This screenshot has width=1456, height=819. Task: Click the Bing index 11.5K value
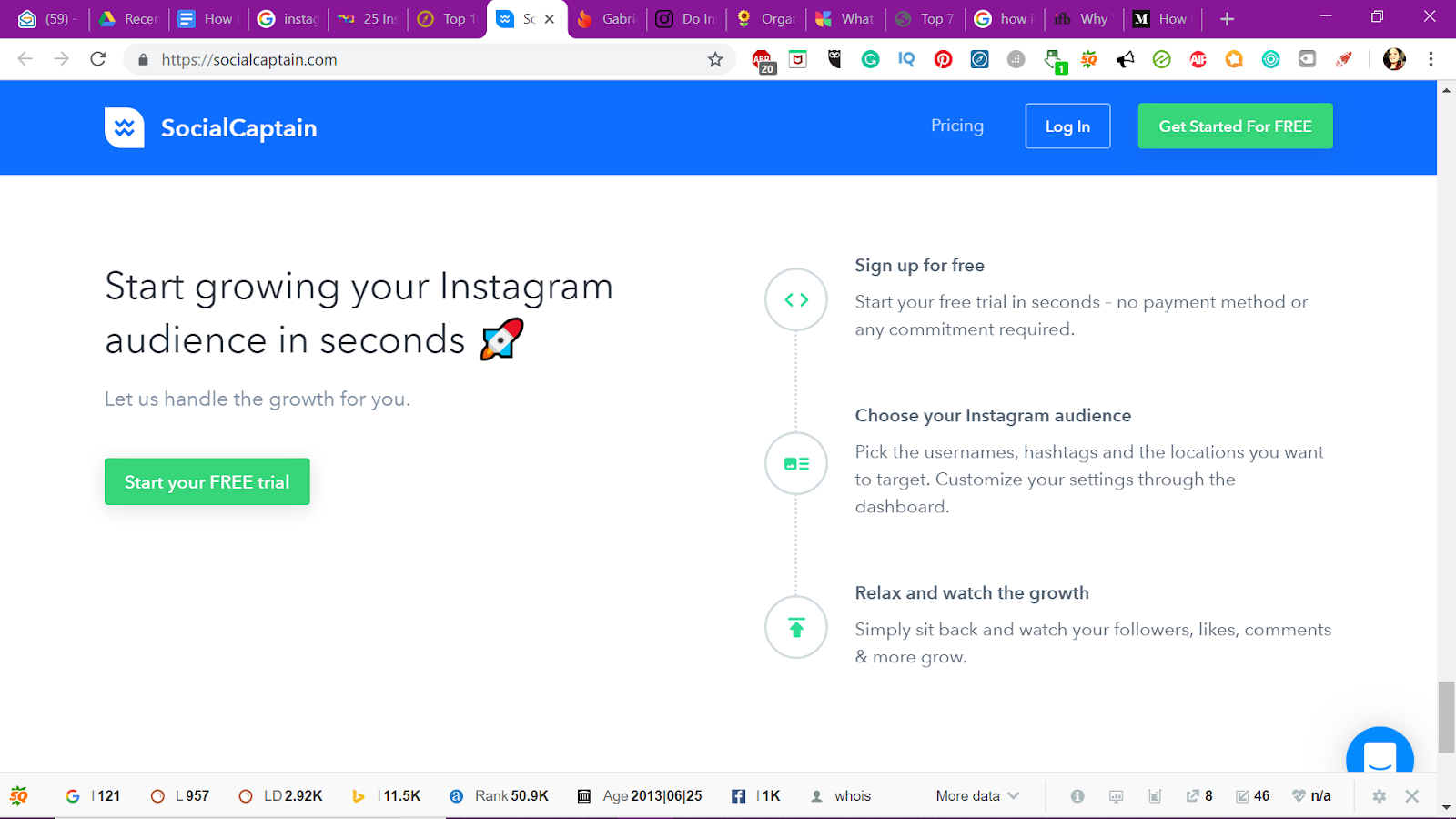(401, 796)
